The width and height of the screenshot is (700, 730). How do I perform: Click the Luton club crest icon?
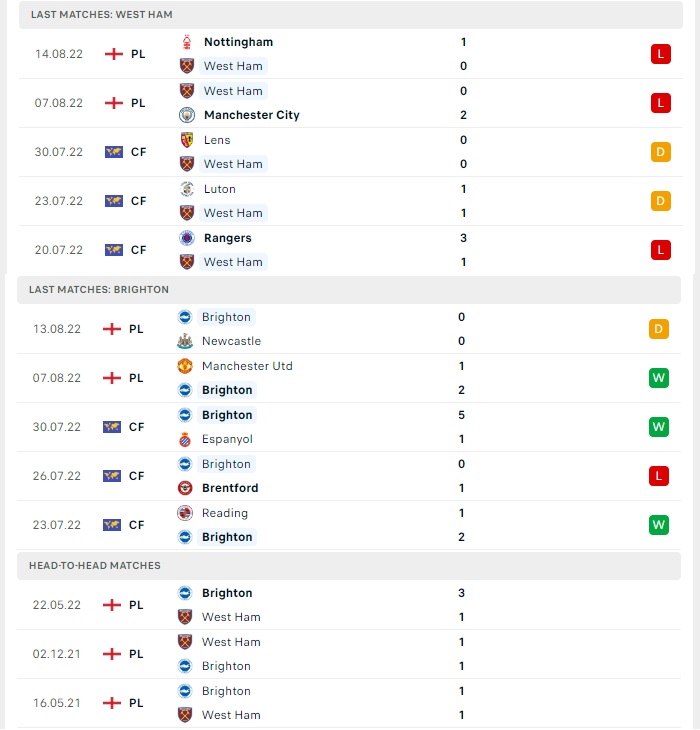(187, 189)
